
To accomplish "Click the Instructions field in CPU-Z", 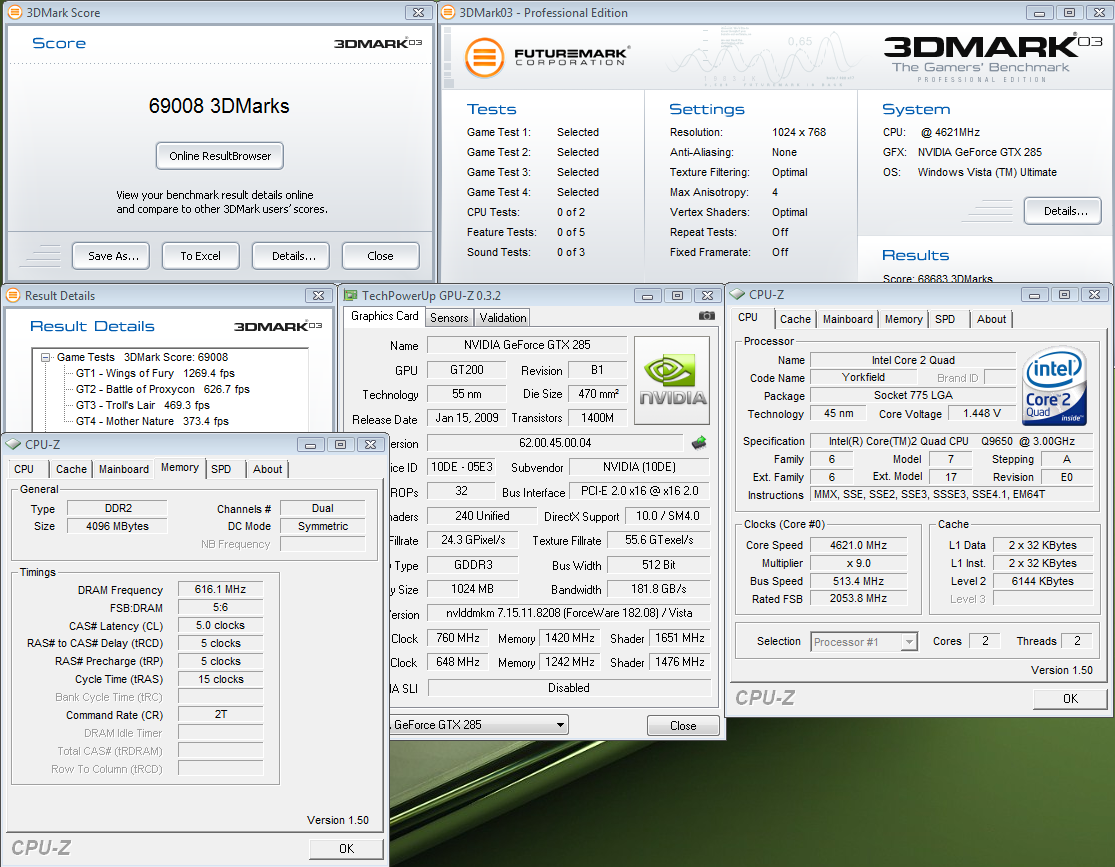I will pos(951,494).
